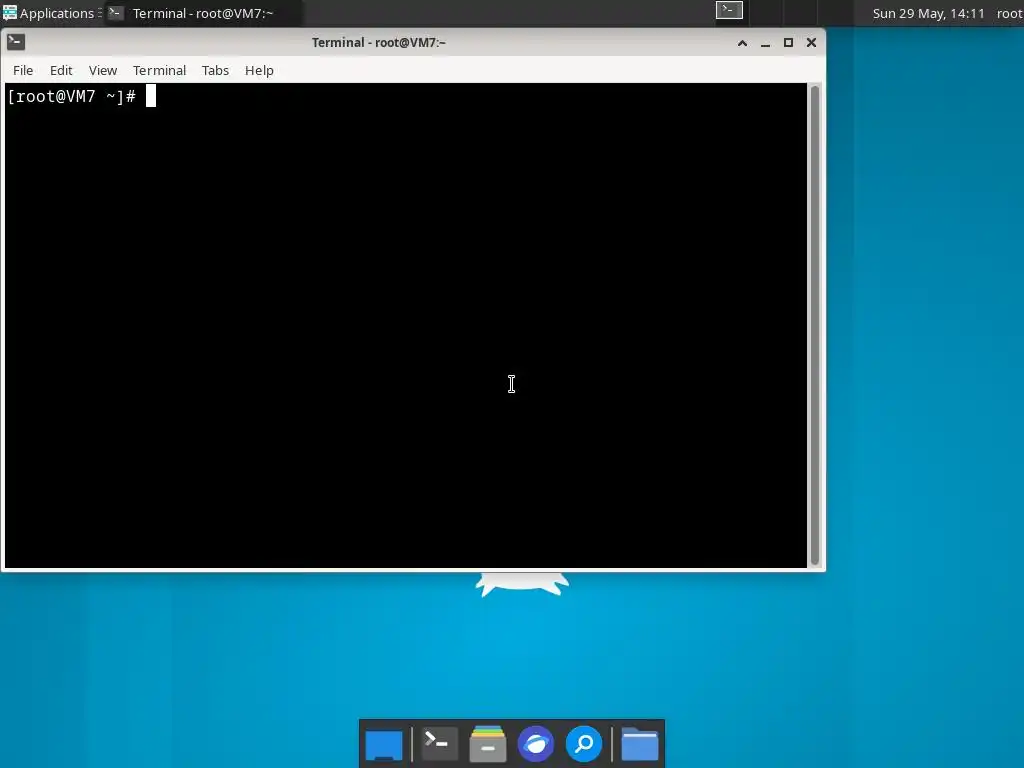1024x768 pixels.
Task: Click Show Desktop icon in dock
Action: pos(384,744)
